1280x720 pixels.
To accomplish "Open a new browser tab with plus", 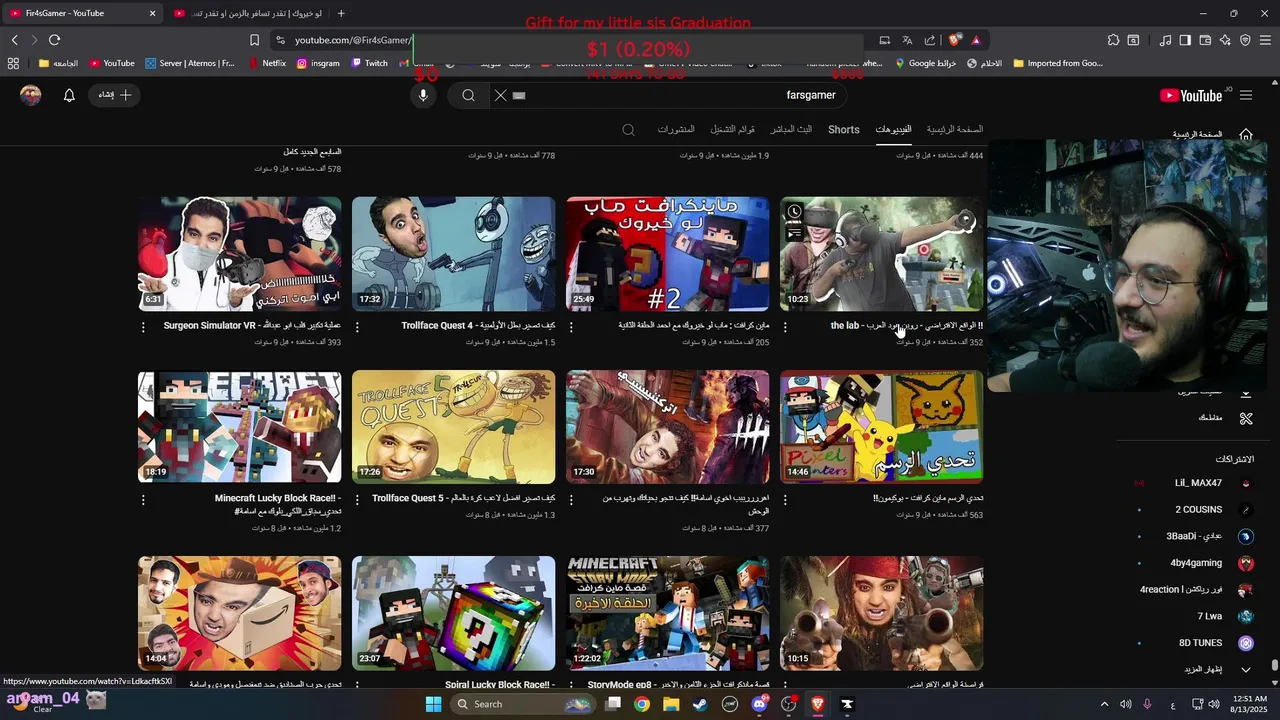I will tap(341, 13).
